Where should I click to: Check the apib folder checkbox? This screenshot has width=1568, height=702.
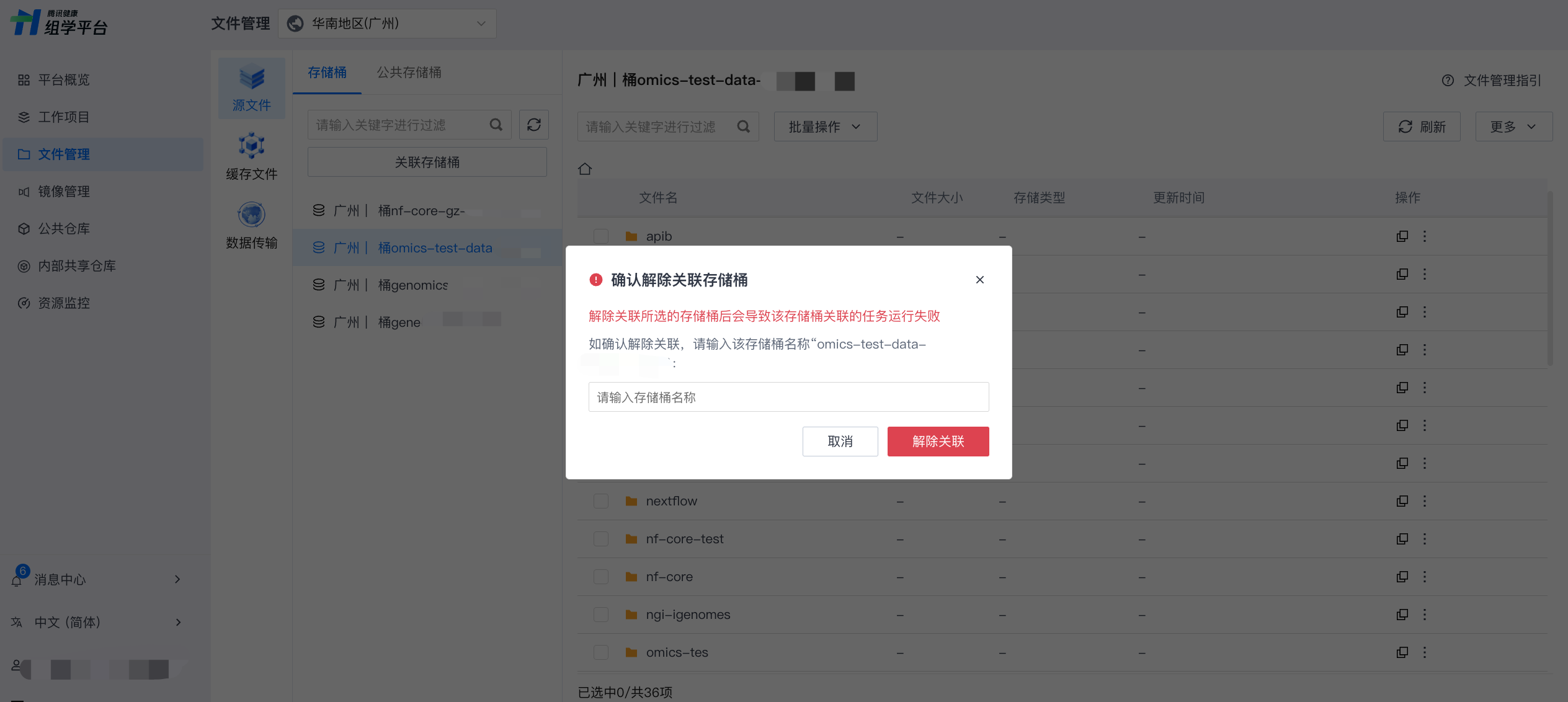[x=600, y=236]
